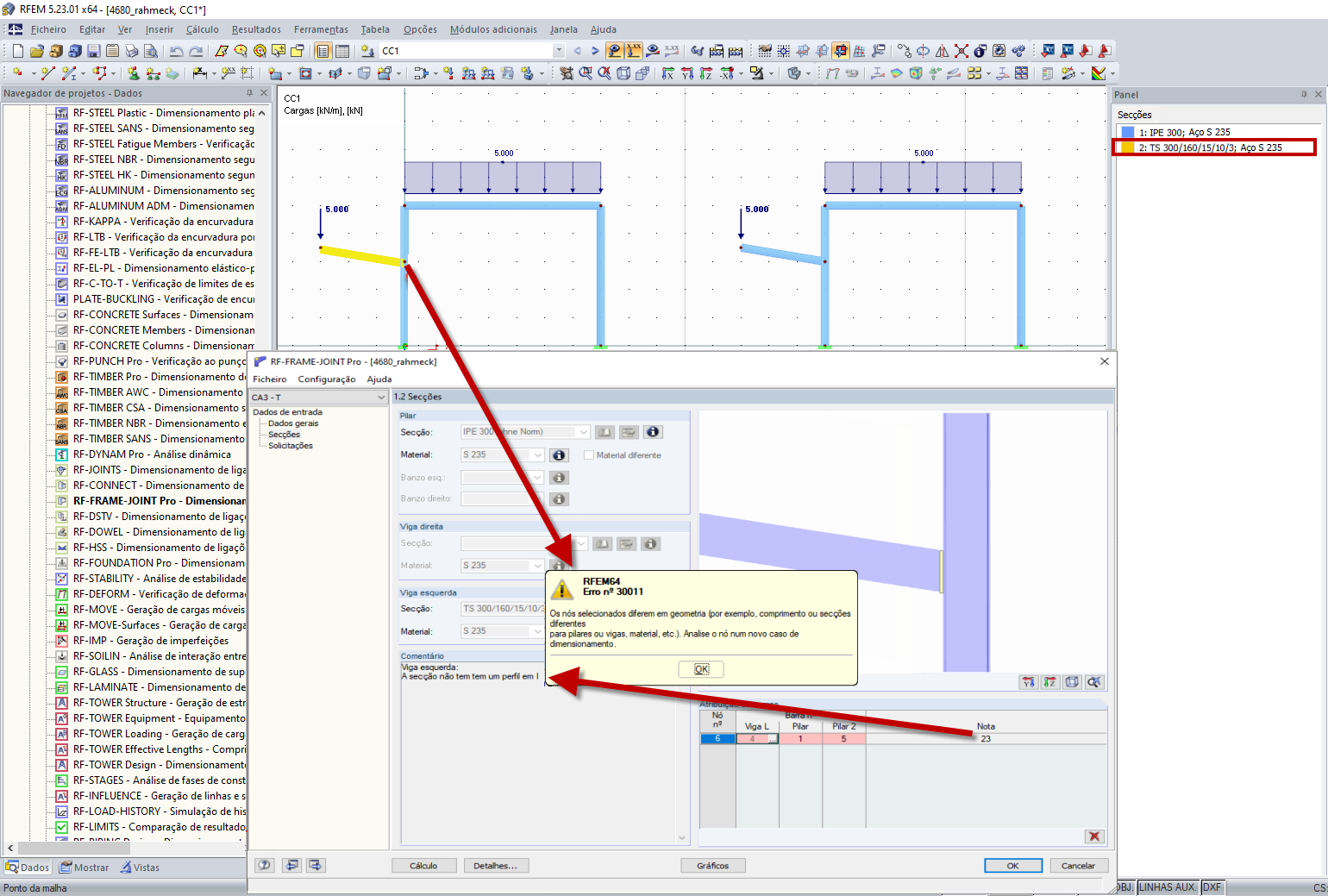Open Ficheiro menu in main window
Screen dimensions: 1328x896
[x=48, y=29]
